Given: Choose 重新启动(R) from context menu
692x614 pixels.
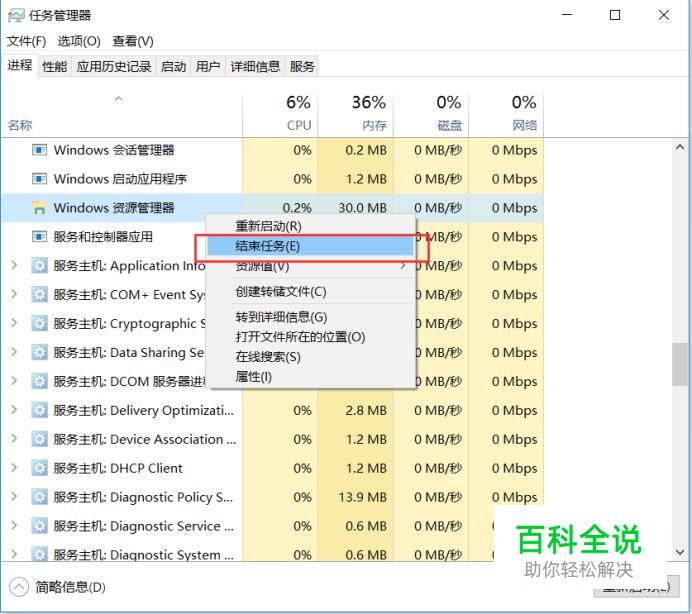Looking at the screenshot, I should pos(268,226).
